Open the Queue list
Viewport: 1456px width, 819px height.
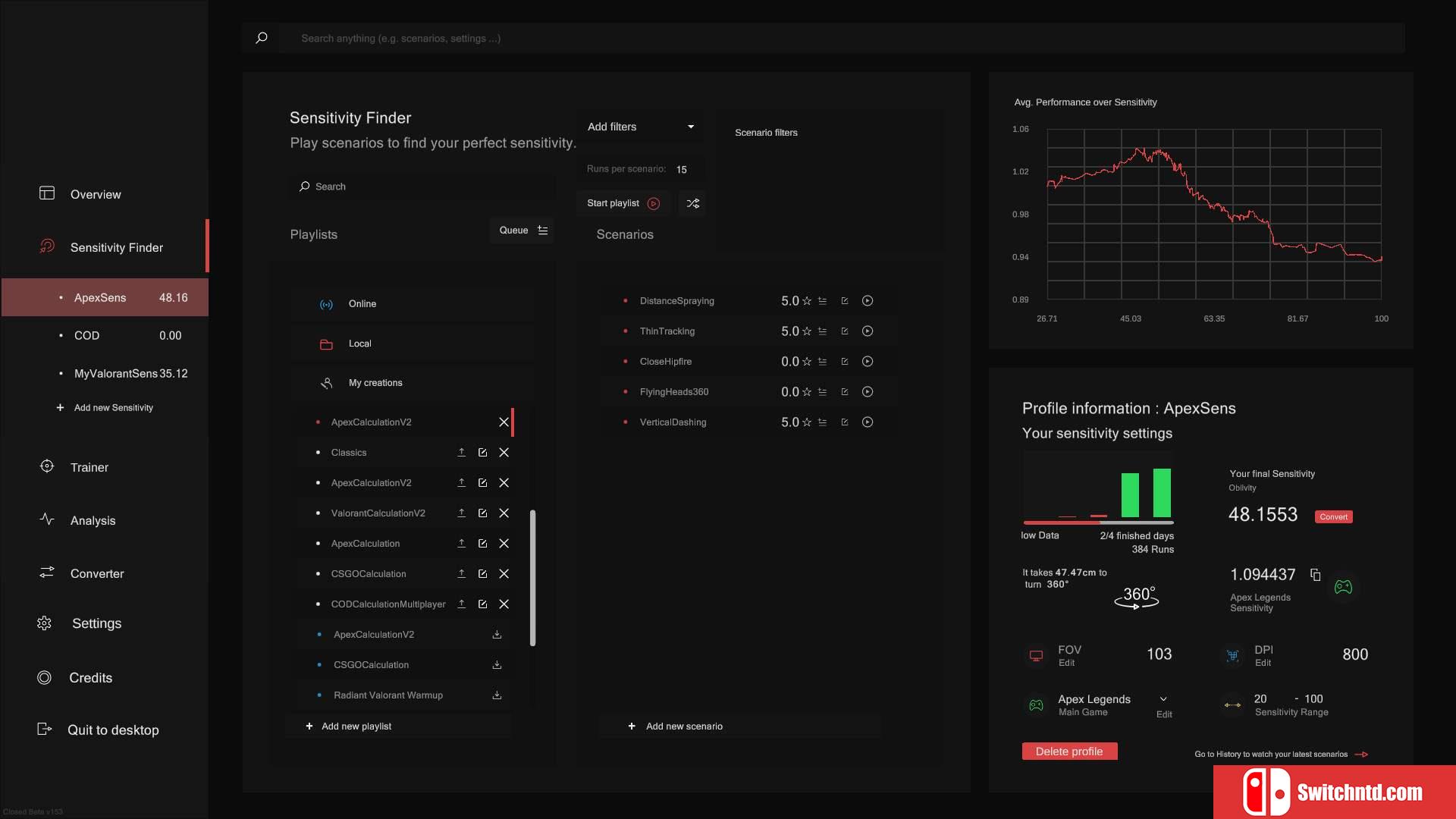[522, 231]
